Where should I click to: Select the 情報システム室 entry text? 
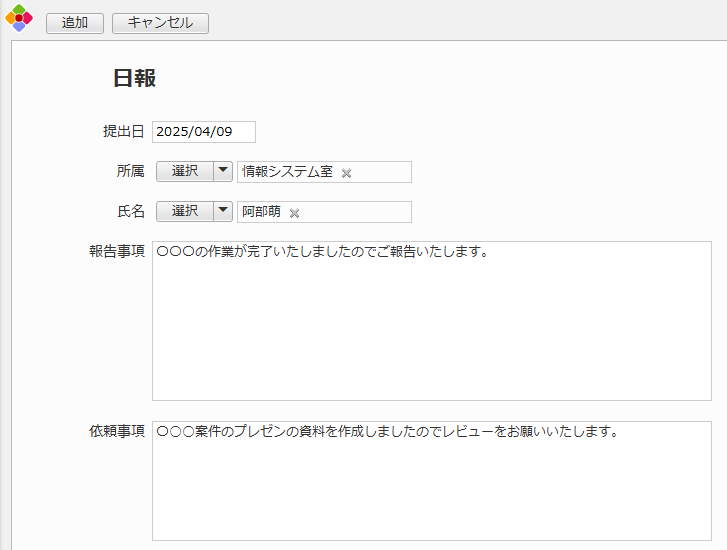click(x=287, y=172)
